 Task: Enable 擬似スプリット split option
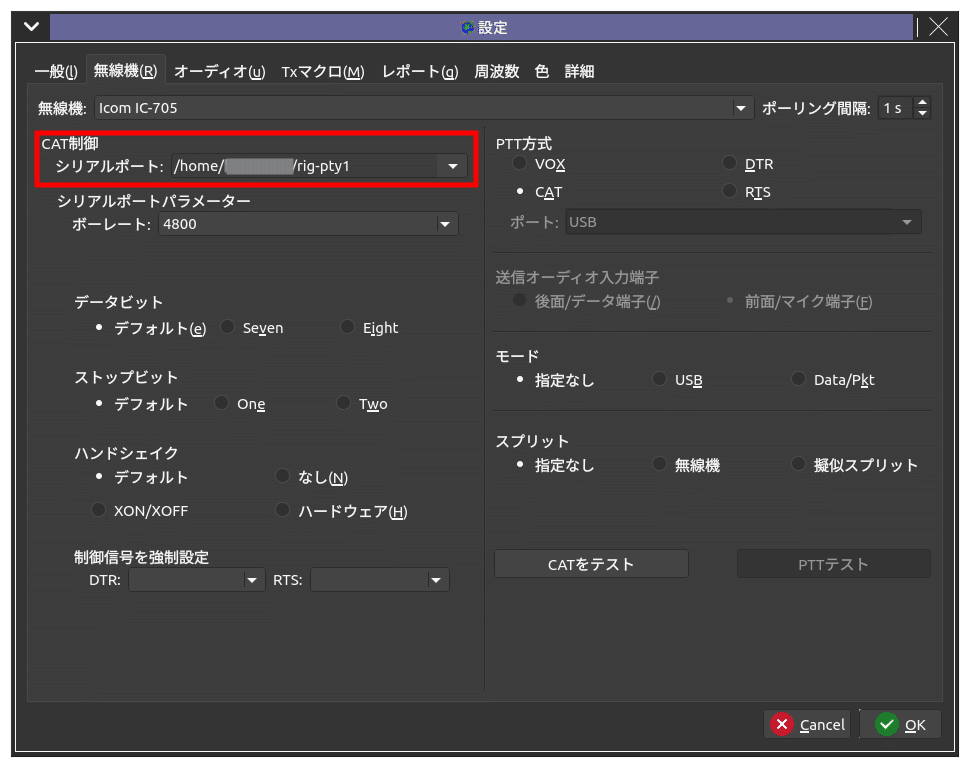(797, 464)
